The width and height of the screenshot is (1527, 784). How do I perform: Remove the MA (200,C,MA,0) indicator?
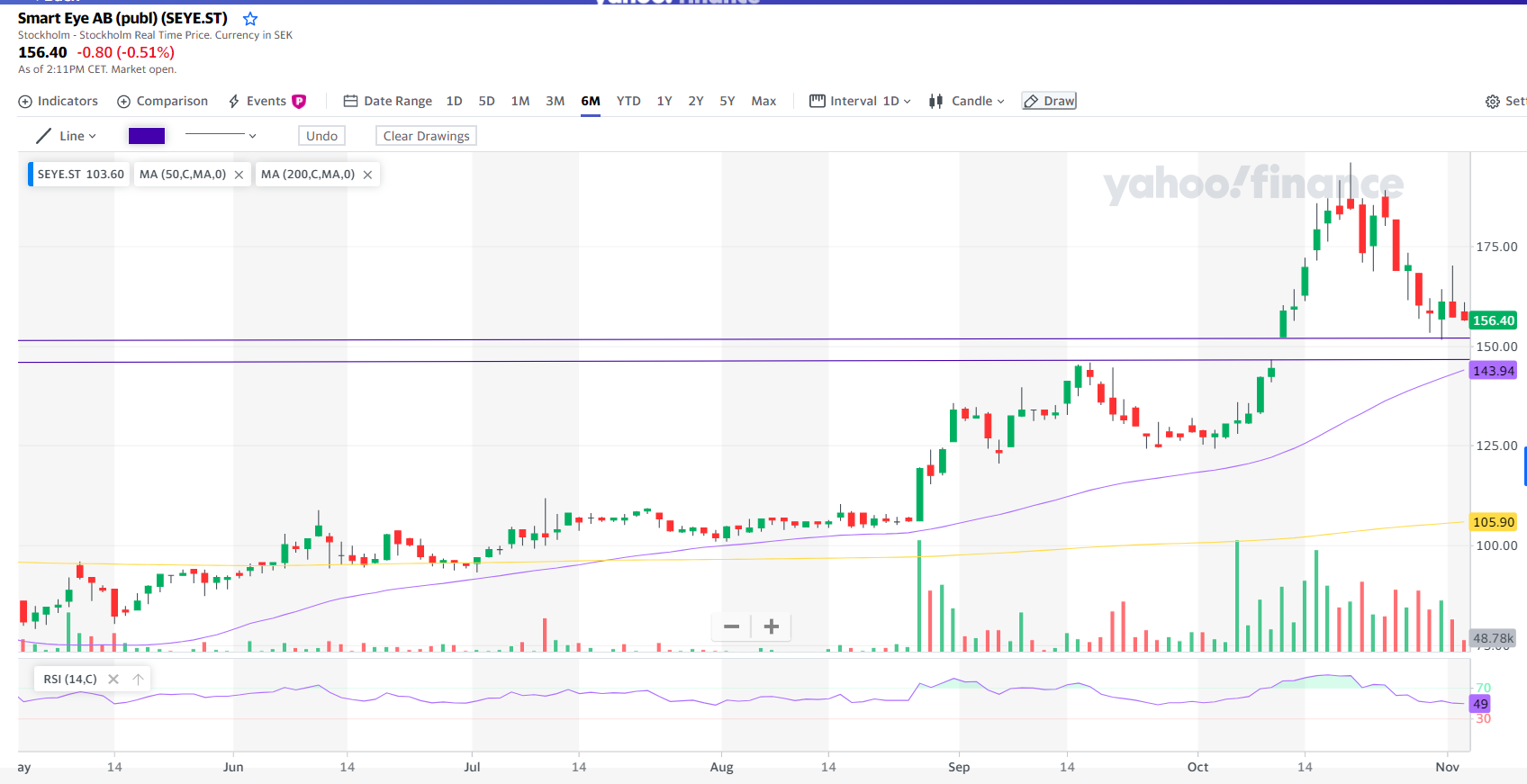coord(367,175)
